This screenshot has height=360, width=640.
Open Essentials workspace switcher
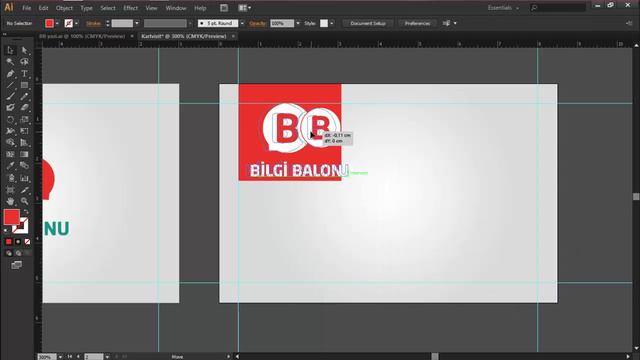(x=503, y=8)
